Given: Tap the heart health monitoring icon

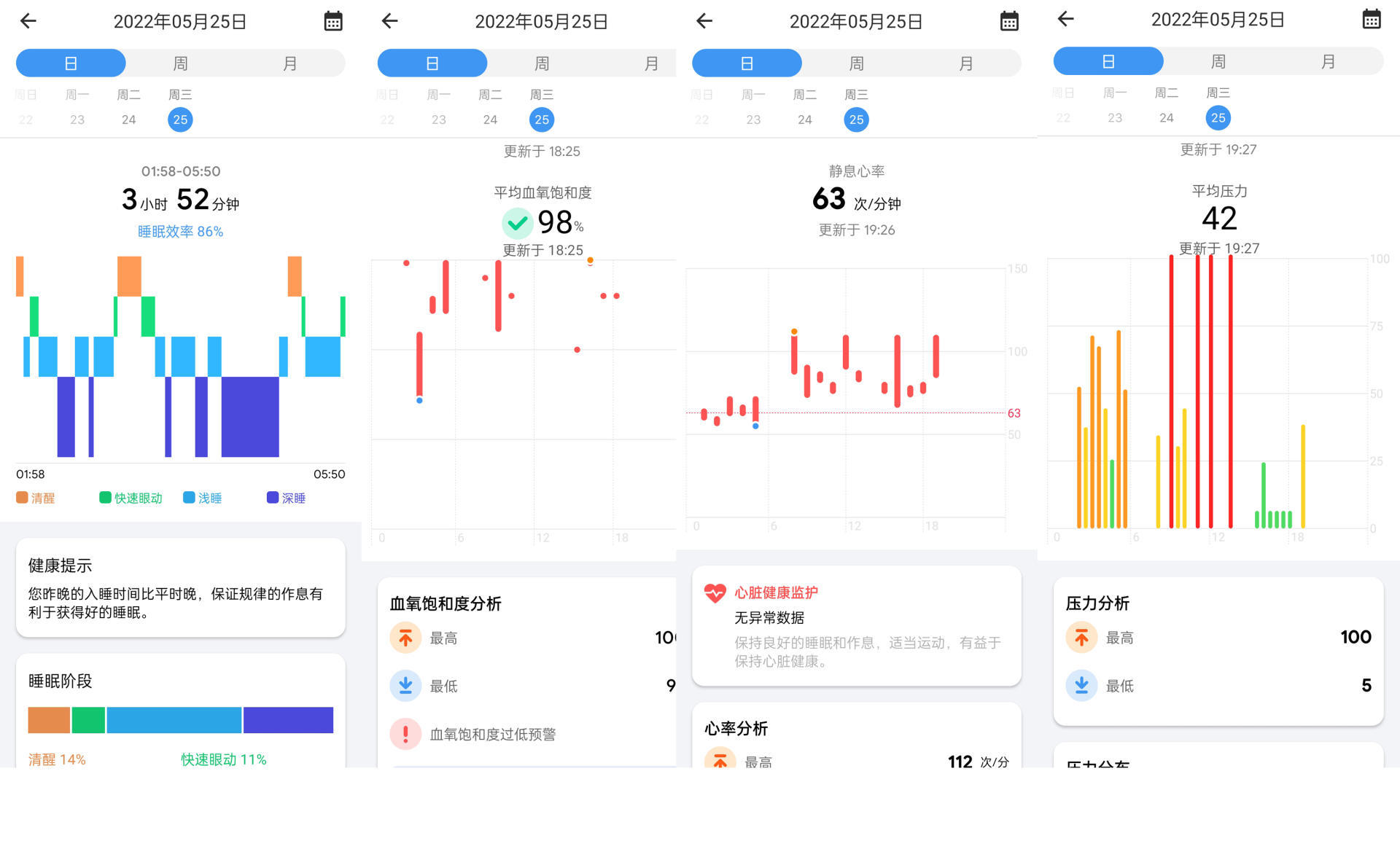Looking at the screenshot, I should click(715, 592).
